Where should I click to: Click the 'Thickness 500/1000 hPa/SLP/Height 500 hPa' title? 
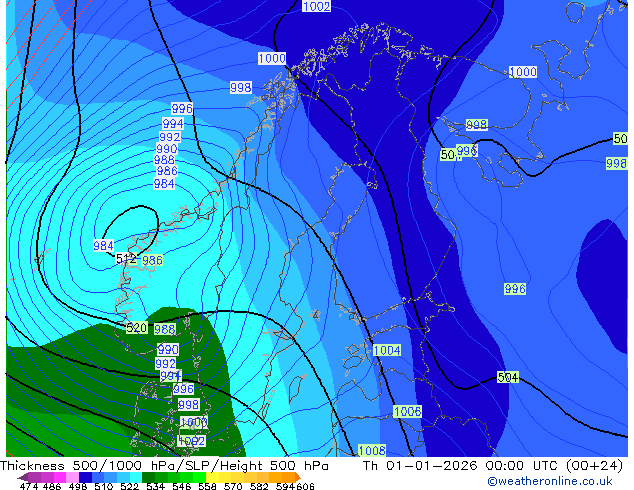[164, 466]
